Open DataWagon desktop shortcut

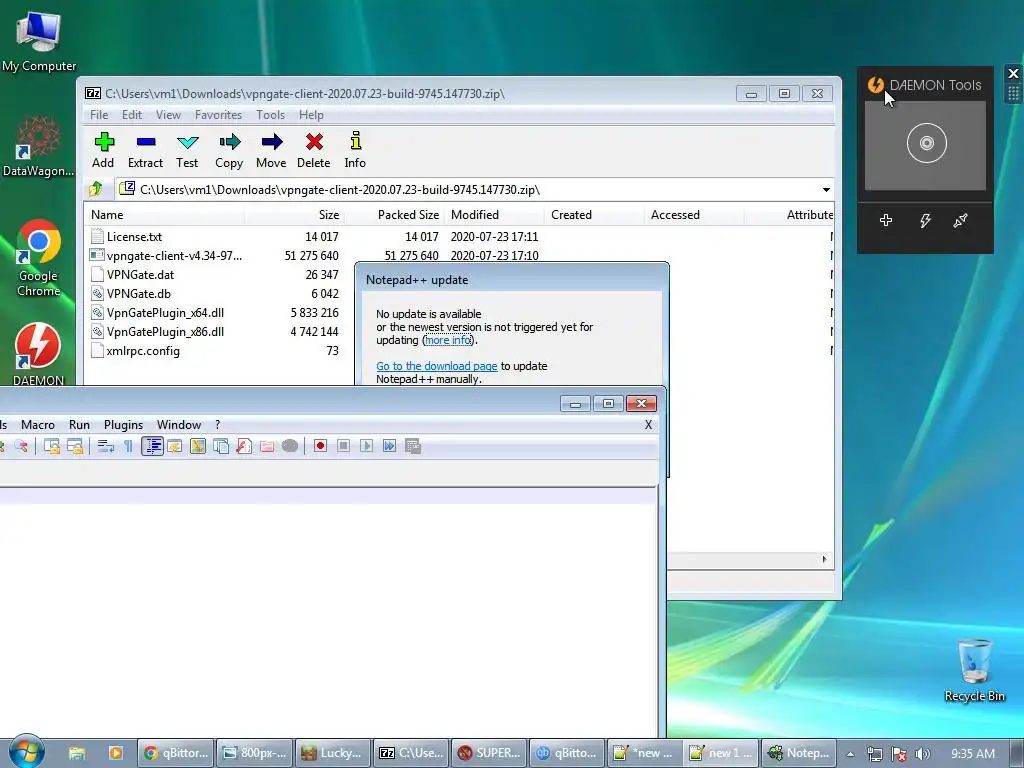point(38,146)
